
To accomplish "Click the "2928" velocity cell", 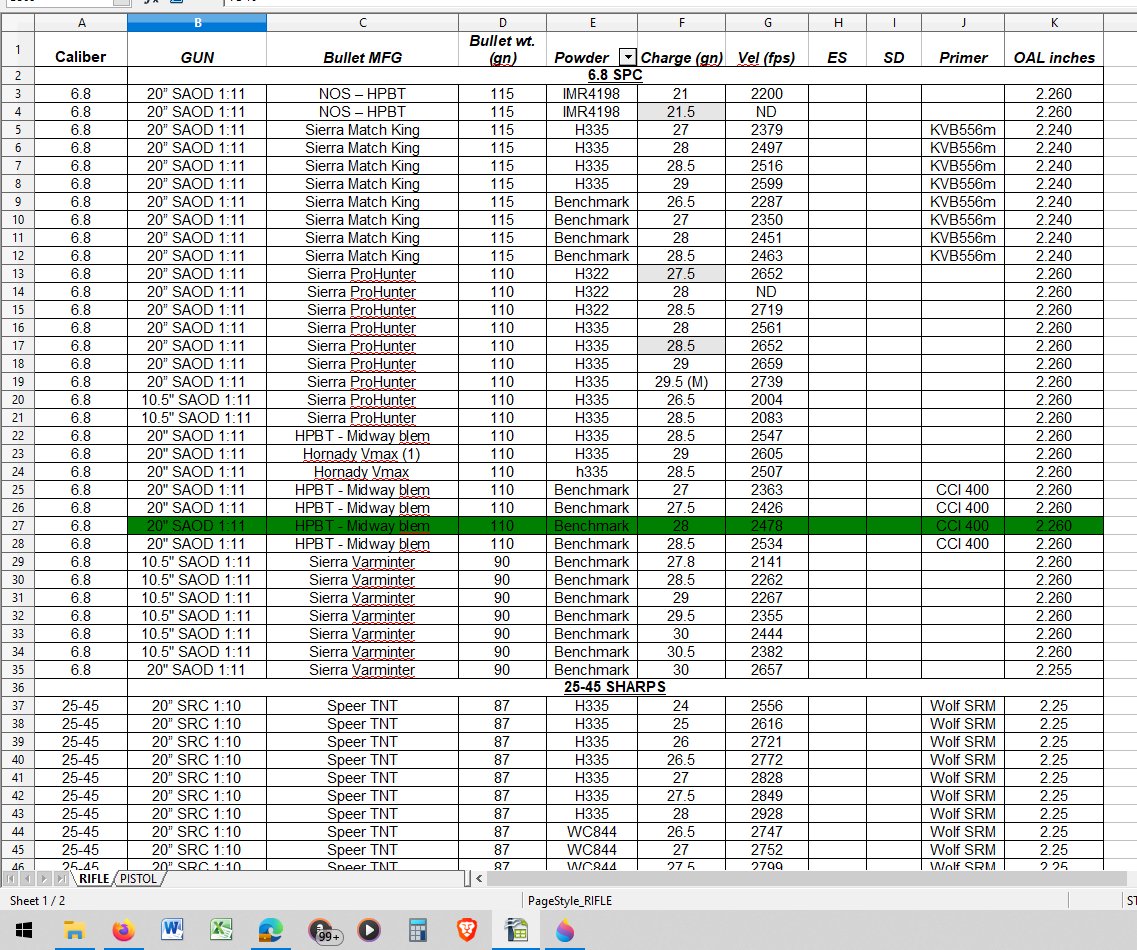I will [x=767, y=814].
